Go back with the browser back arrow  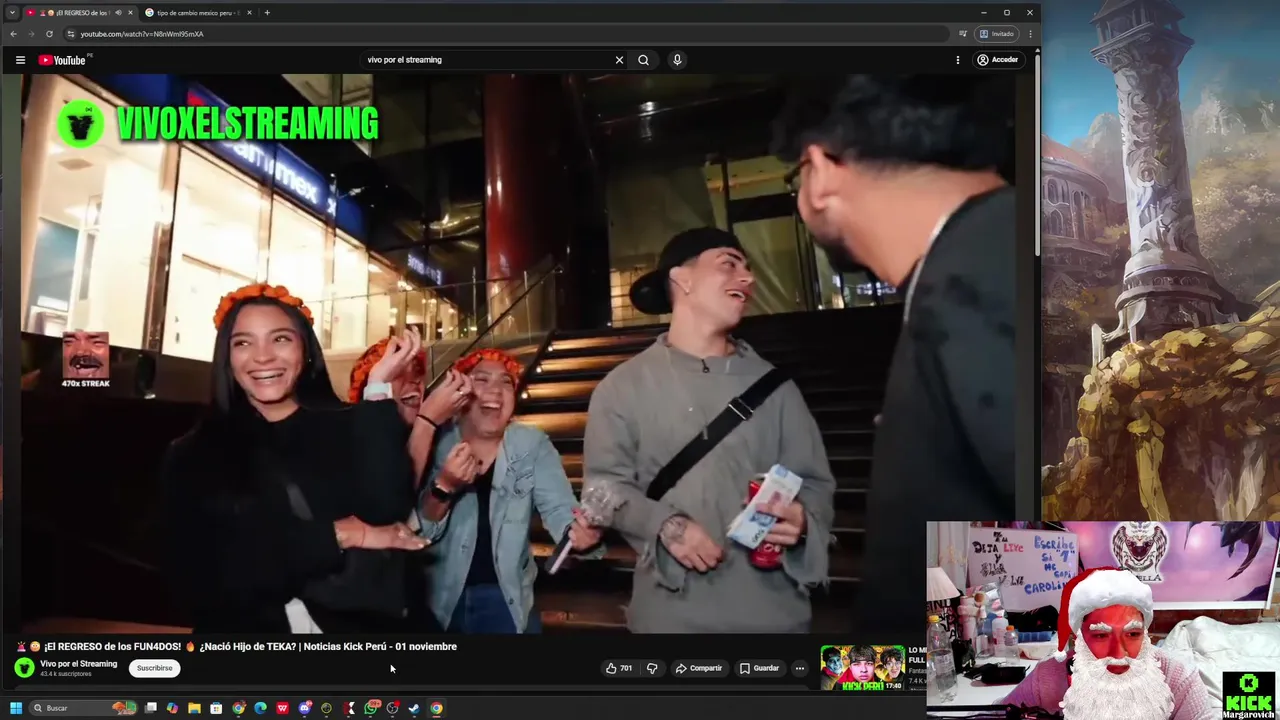tap(13, 34)
